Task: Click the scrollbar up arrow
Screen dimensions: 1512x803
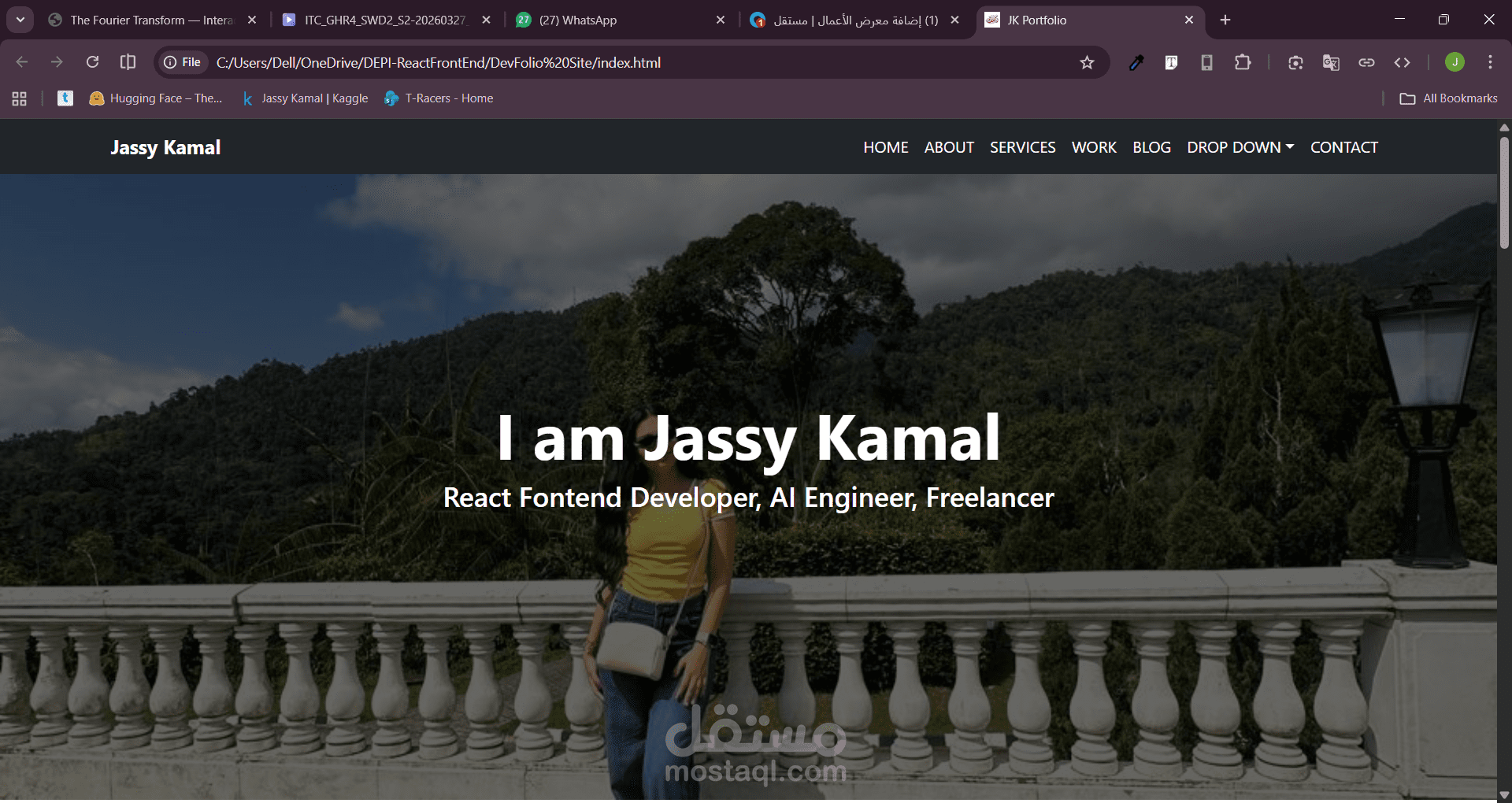Action: point(1504,127)
